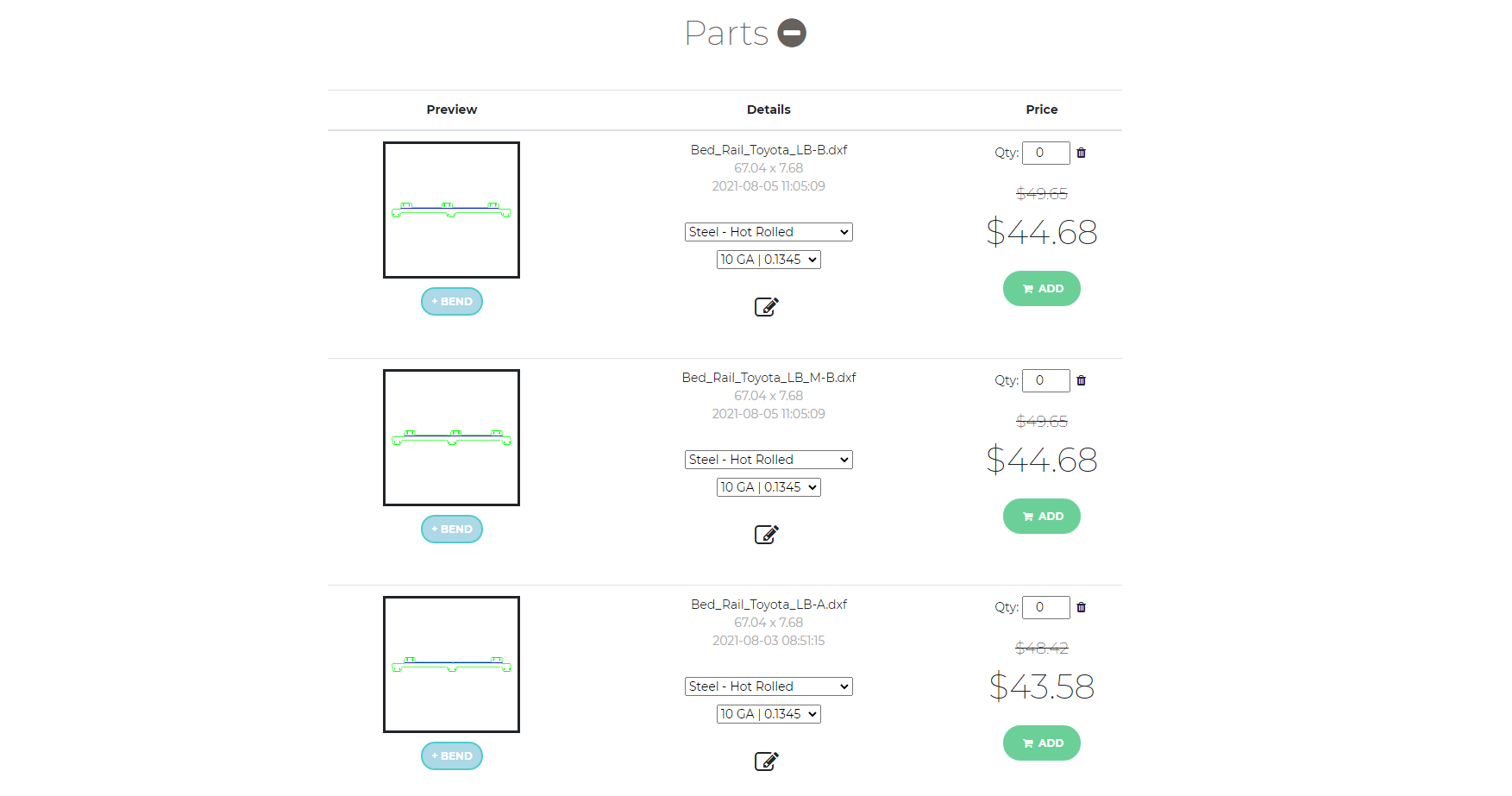Edit the Bed_Rail_Toyota_LB-A.dxf part details
This screenshot has height=796, width=1512.
pos(766,762)
